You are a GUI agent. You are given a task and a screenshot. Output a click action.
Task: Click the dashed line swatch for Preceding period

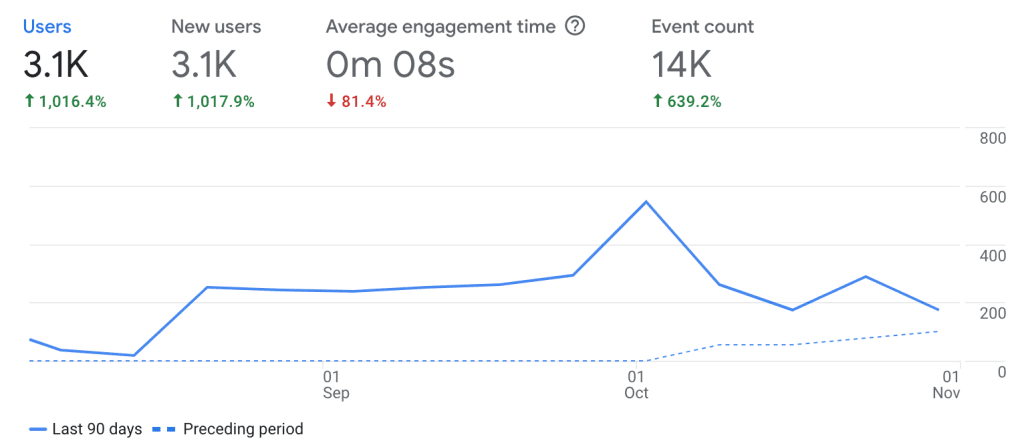[x=164, y=429]
